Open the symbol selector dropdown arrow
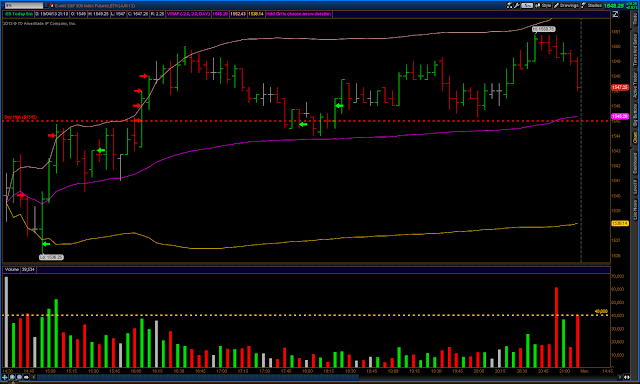This screenshot has height=384, width=640. click(46, 5)
